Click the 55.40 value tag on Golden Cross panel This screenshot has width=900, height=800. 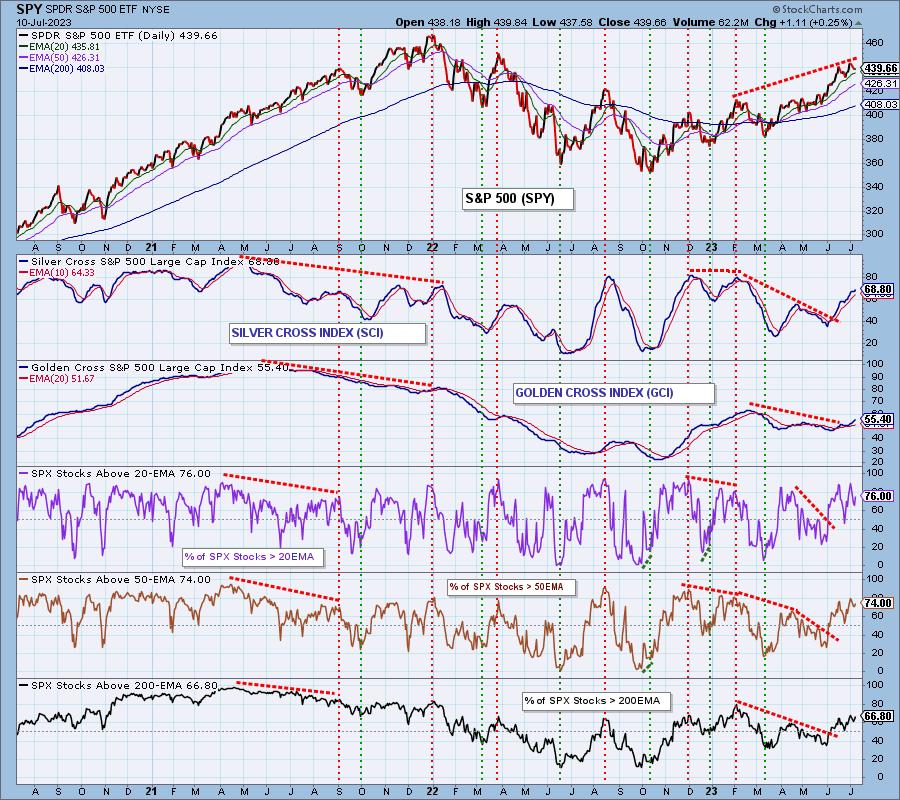[x=878, y=420]
